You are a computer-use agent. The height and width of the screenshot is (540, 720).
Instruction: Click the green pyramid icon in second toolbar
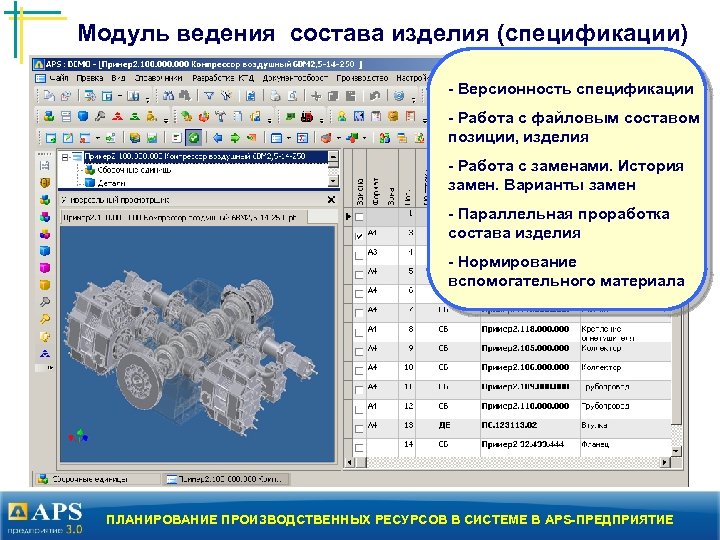(x=135, y=116)
